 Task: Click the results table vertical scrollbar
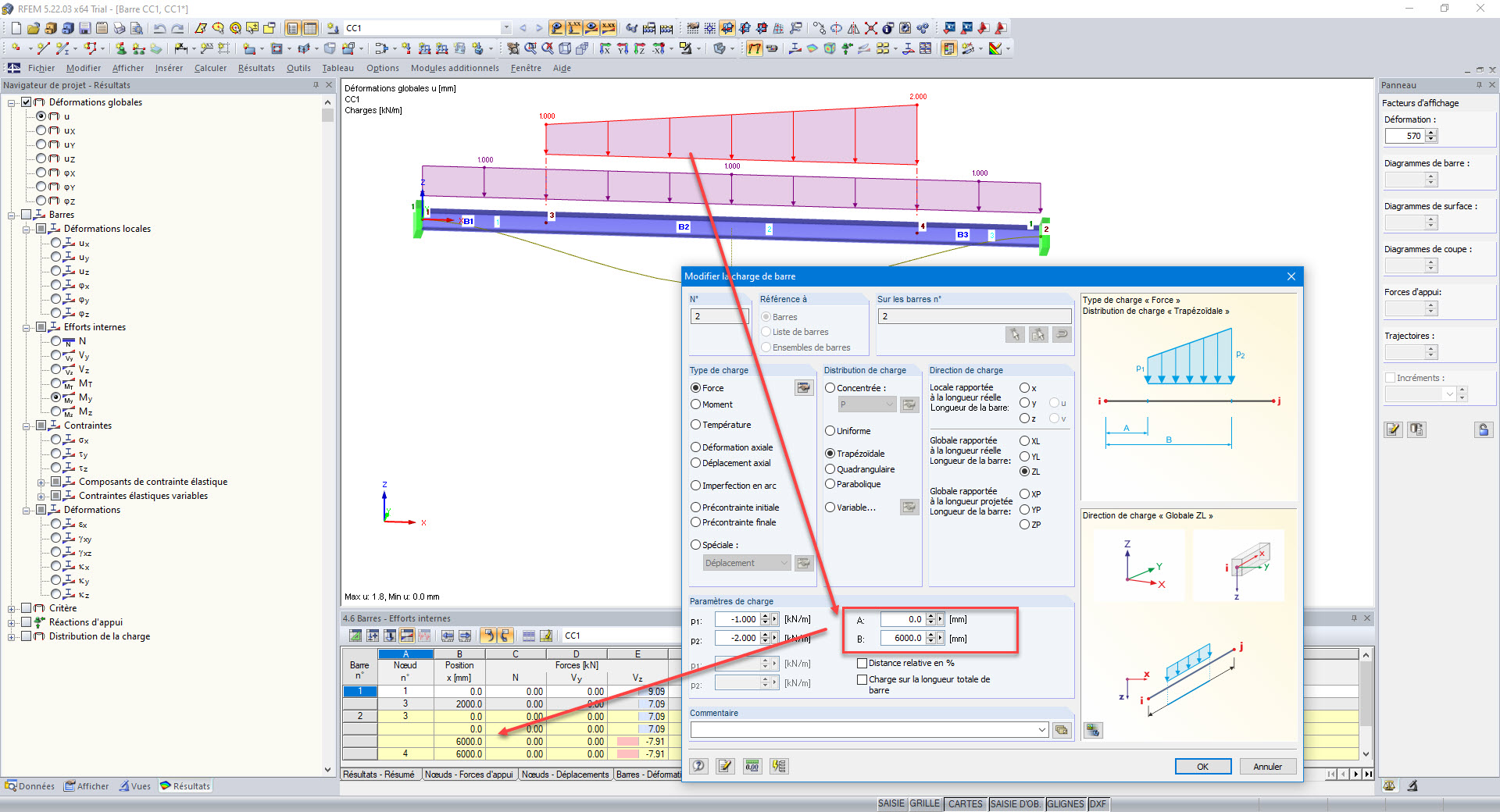(x=1366, y=704)
